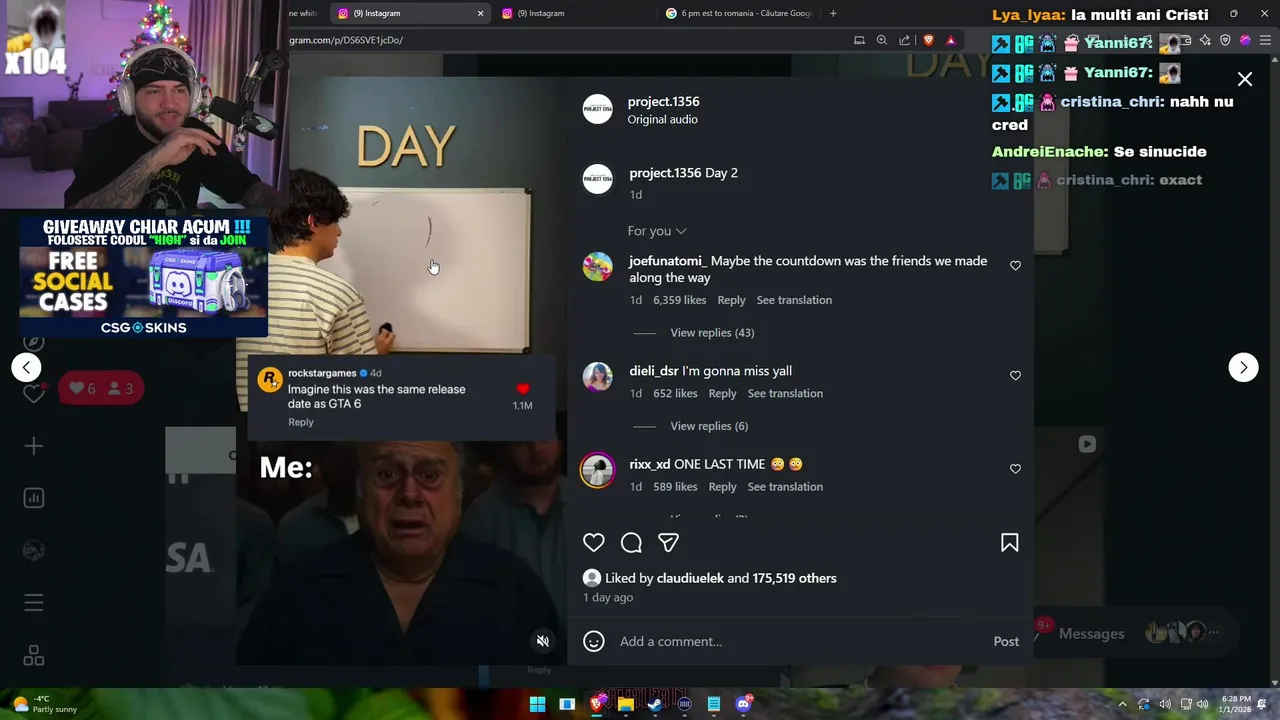The image size is (1280, 720).
Task: Open 589 likes list
Action: (675, 487)
